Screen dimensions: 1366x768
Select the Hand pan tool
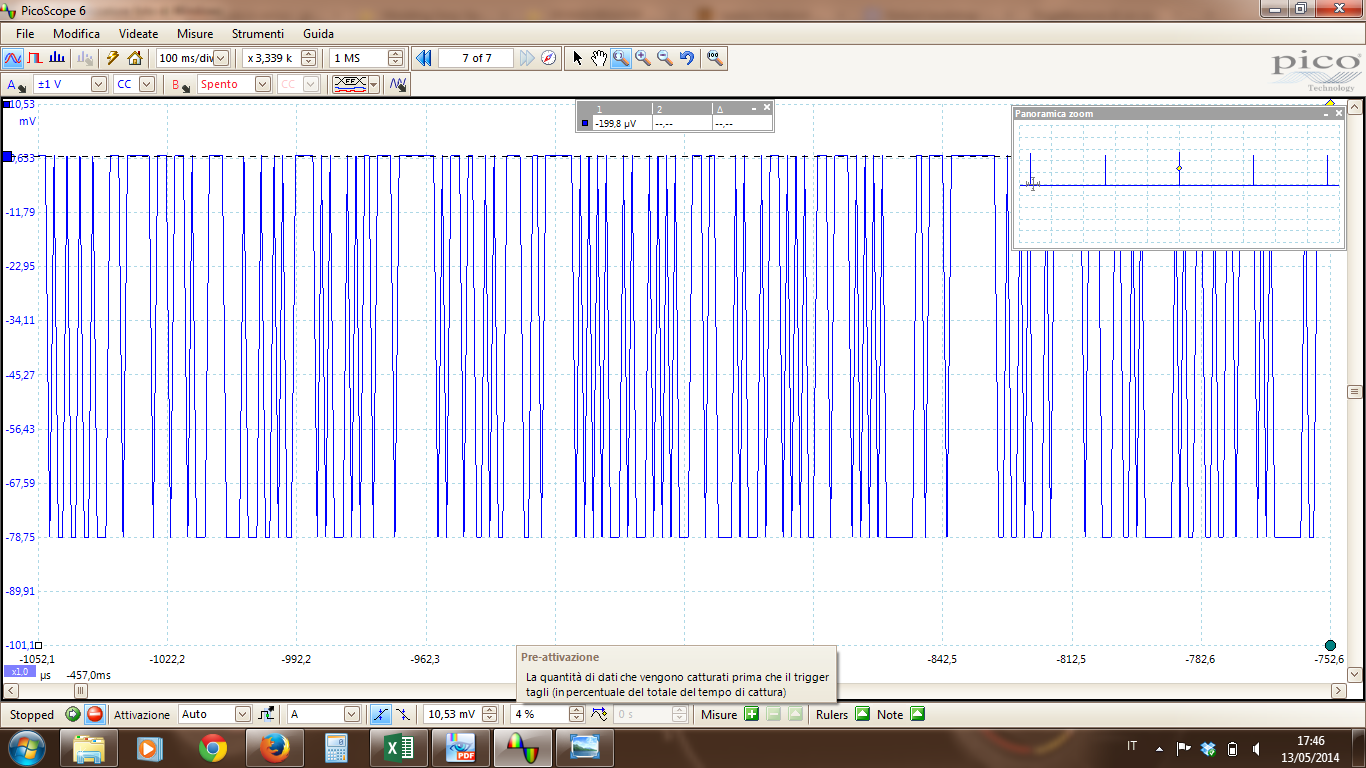(598, 58)
